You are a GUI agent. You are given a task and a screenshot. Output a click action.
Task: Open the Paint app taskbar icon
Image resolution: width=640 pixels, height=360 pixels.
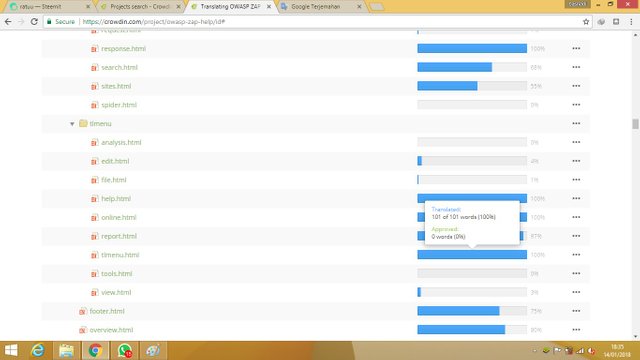[153, 351]
